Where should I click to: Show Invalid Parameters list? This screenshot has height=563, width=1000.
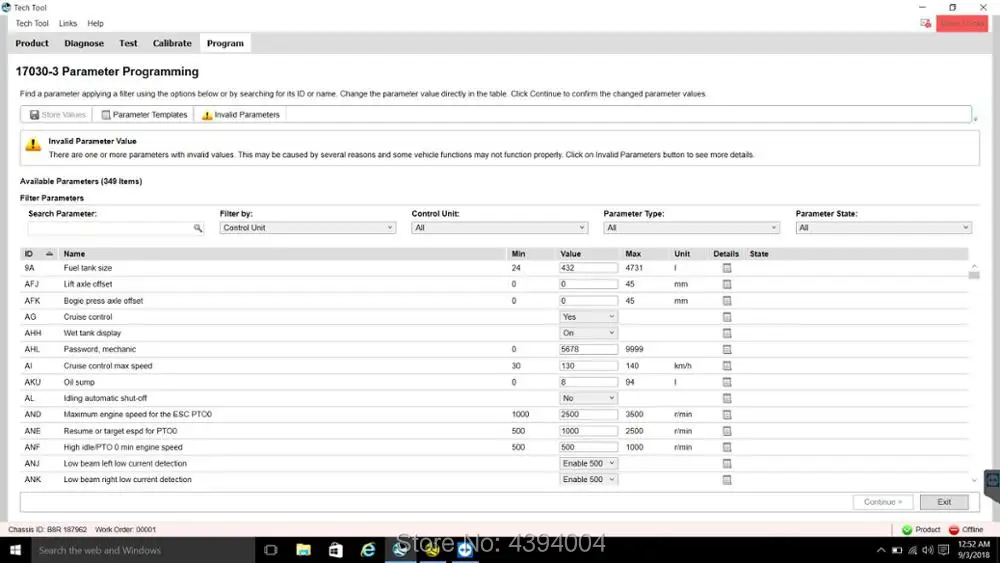tap(241, 115)
